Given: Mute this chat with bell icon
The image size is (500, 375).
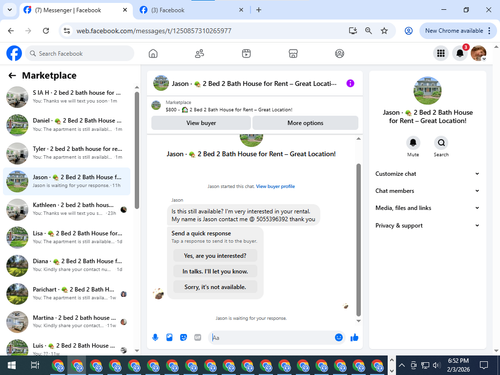Looking at the screenshot, I should (x=413, y=143).
